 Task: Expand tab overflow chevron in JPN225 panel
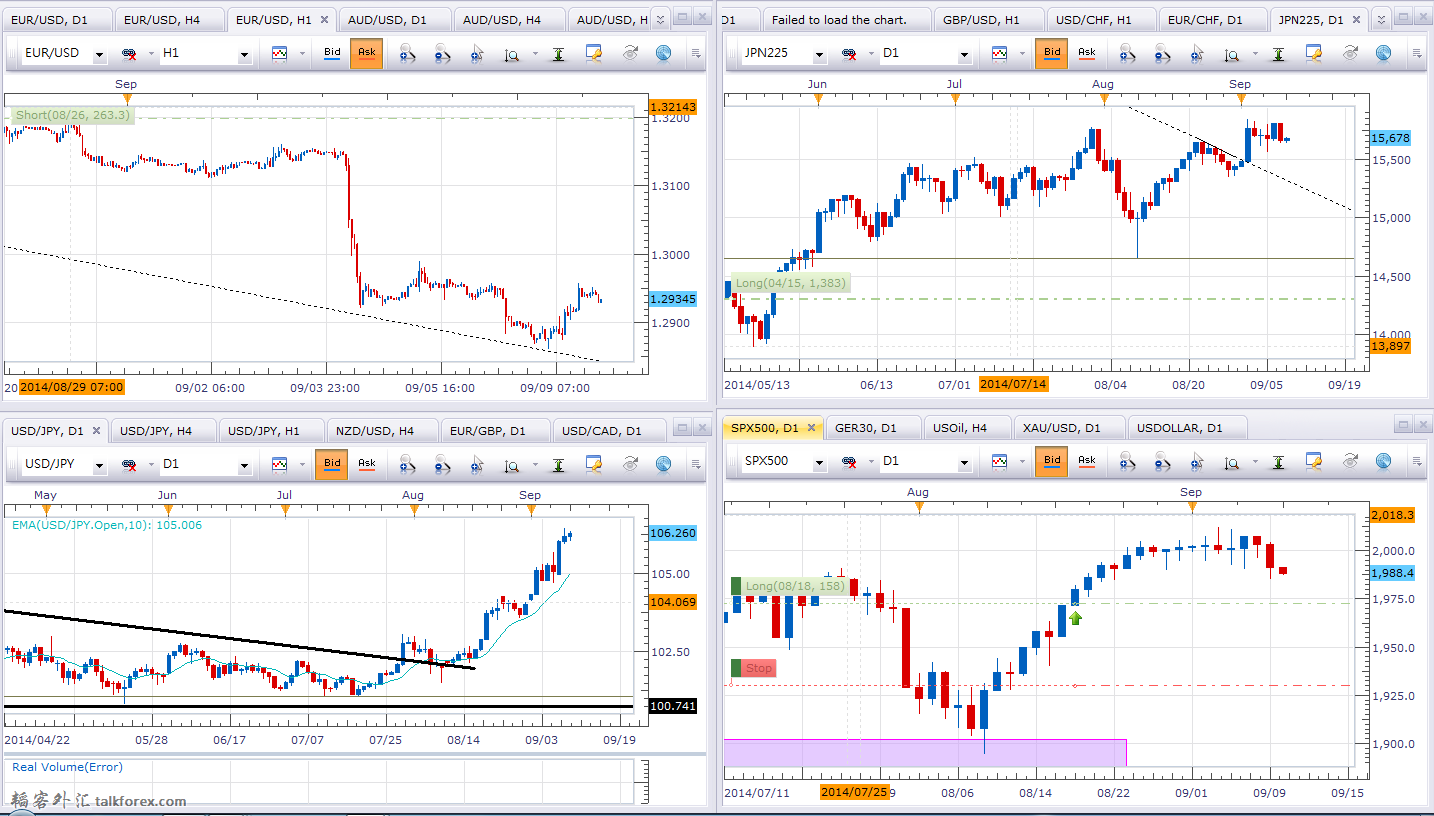[x=1380, y=19]
